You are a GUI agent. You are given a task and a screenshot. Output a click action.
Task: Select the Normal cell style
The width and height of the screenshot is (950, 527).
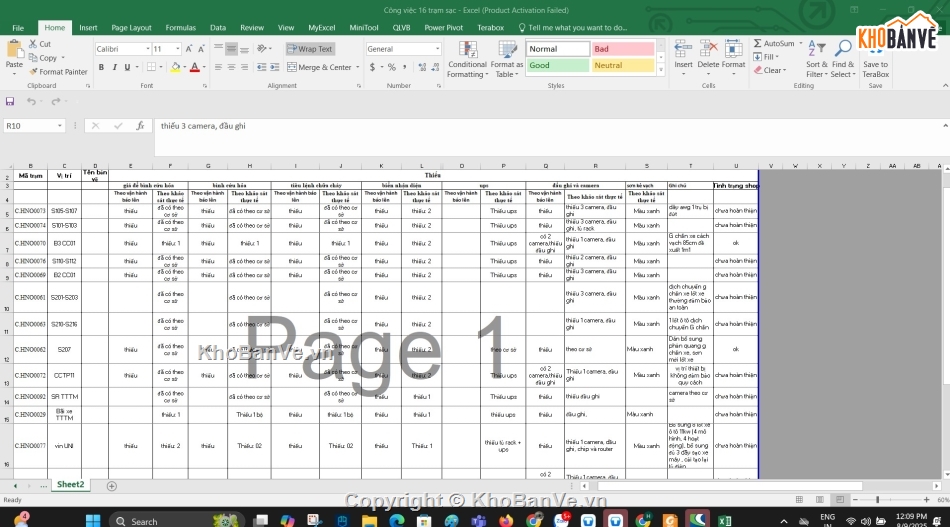pyautogui.click(x=557, y=49)
